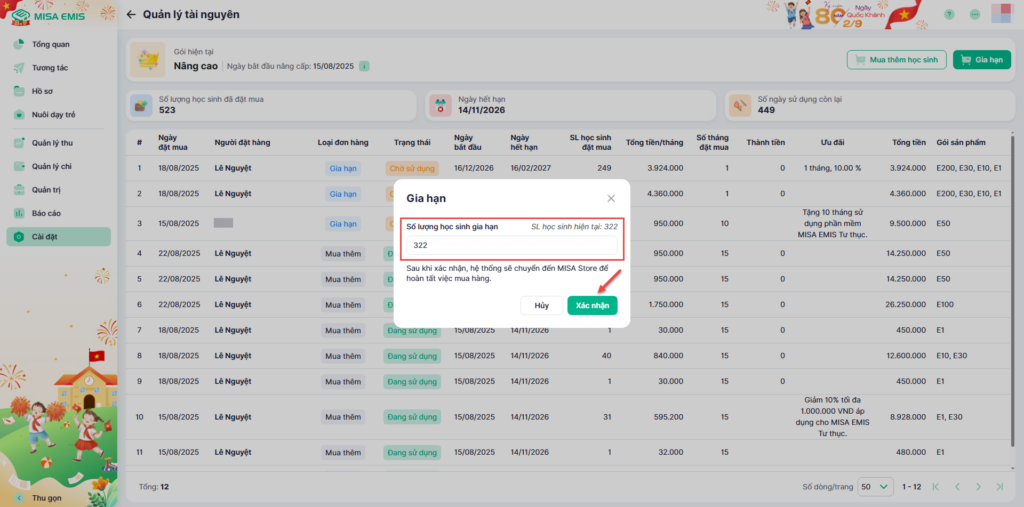Click the info icon next to upgrade date
1024x507 pixels.
tap(365, 66)
